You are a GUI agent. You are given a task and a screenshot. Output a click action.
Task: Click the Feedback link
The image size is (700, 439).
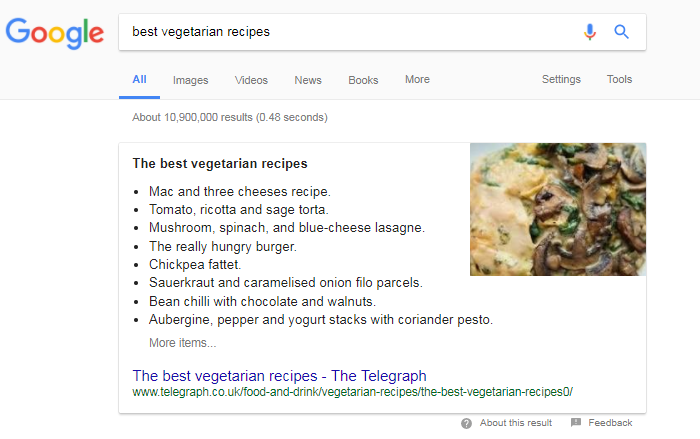[x=610, y=423]
